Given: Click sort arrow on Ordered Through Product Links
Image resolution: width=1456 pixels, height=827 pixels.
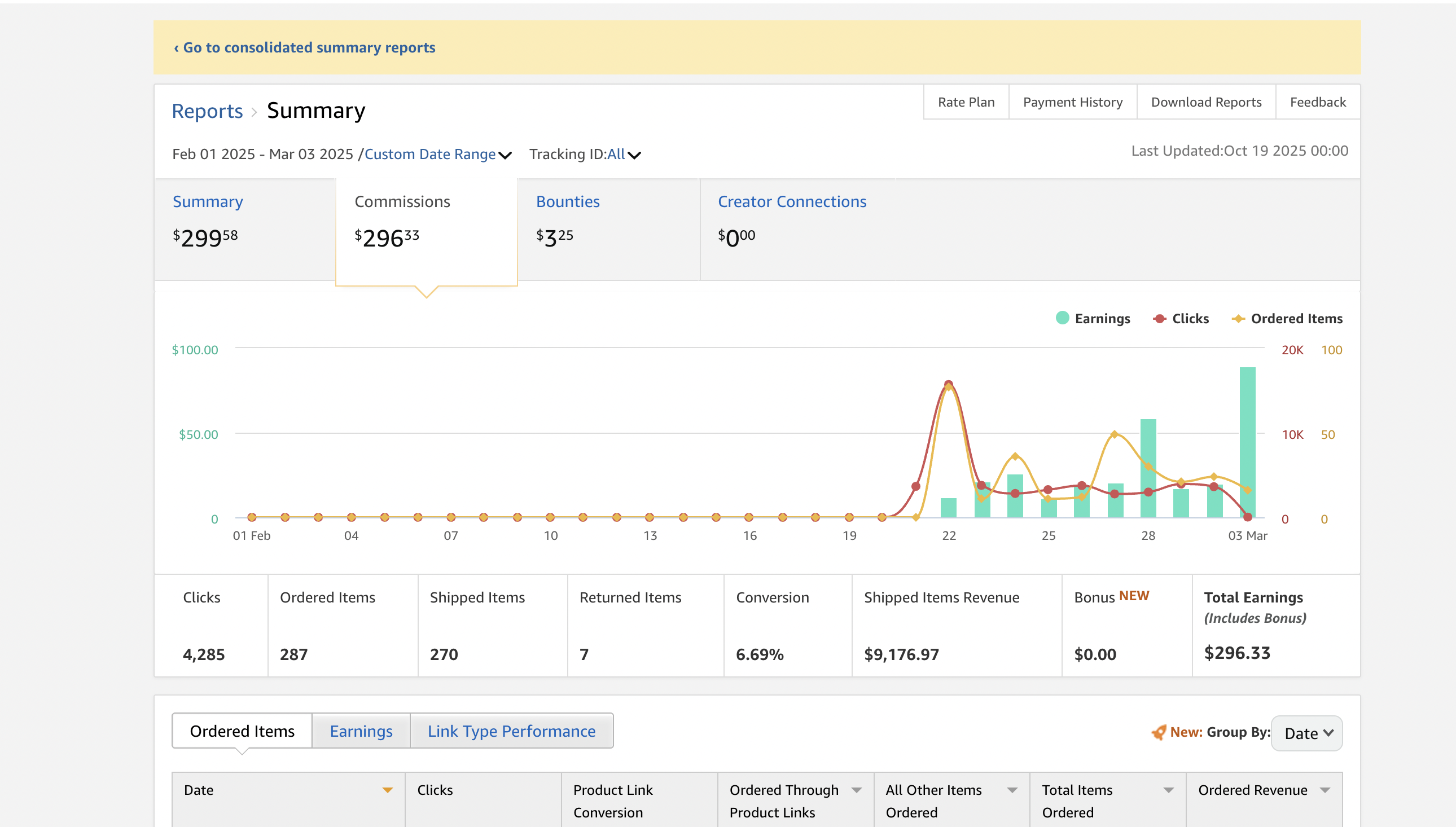Looking at the screenshot, I should (856, 790).
